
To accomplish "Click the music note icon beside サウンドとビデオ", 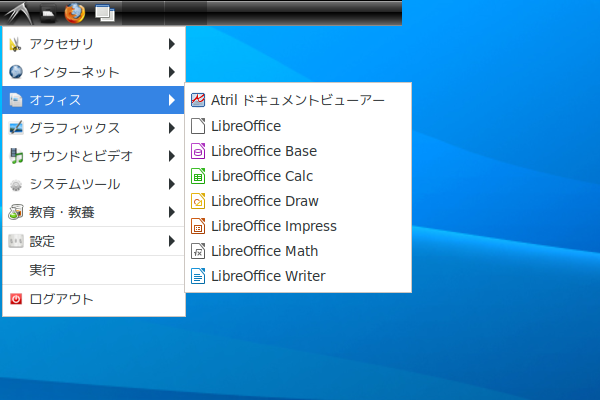I will 16,156.
